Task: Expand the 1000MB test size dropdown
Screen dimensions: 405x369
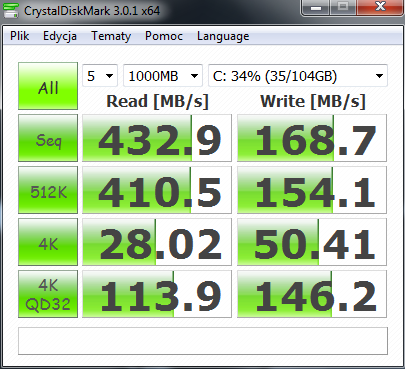Action: [163, 76]
